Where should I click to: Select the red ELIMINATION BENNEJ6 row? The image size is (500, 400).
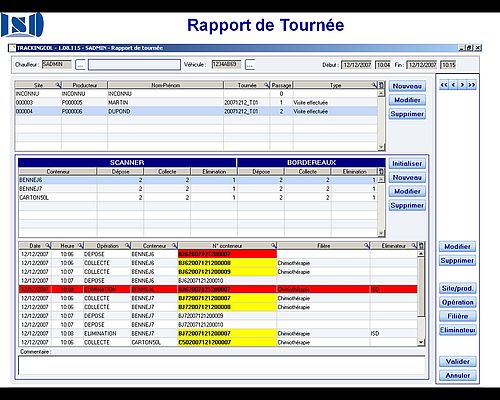(218, 289)
